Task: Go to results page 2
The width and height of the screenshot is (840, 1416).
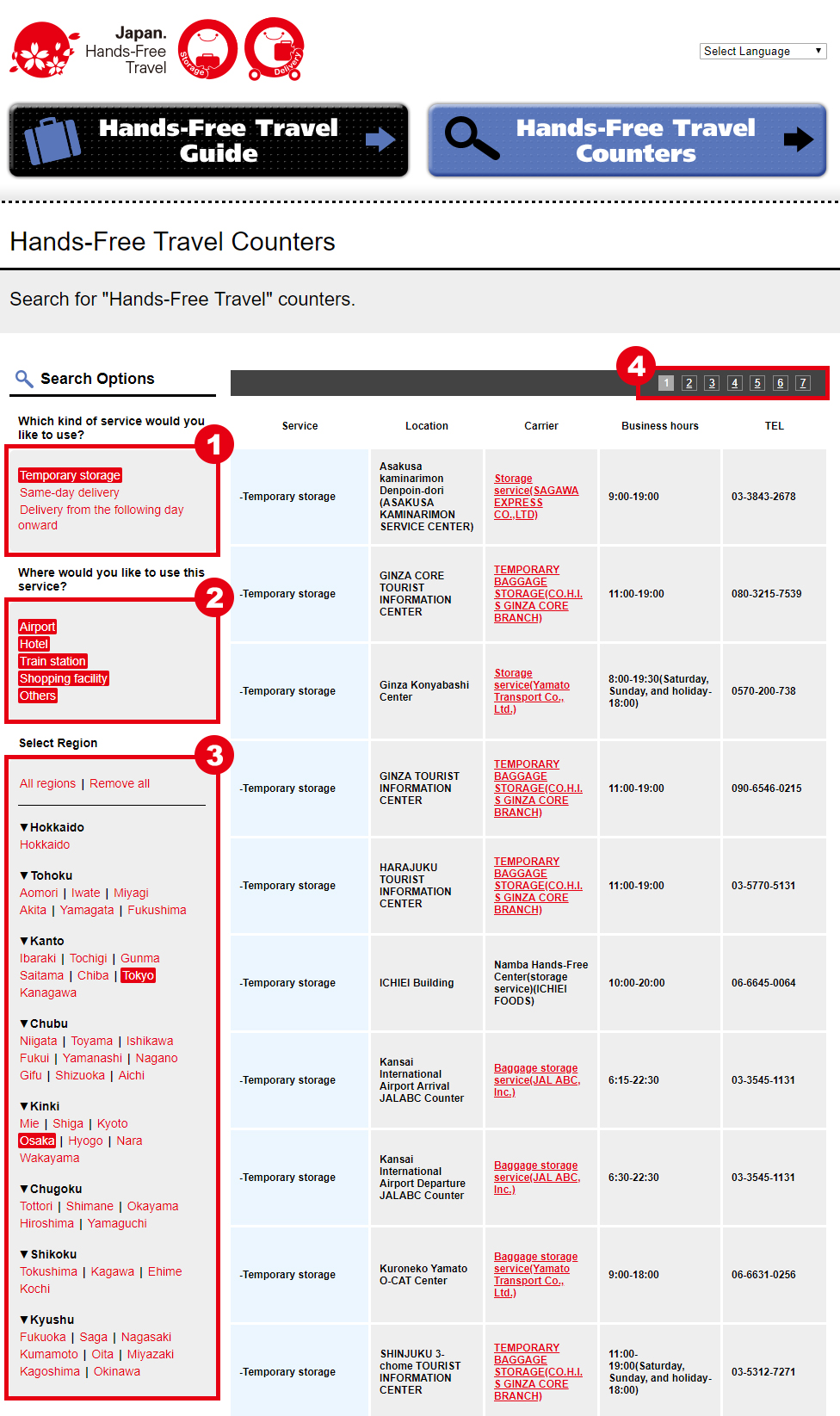Action: click(x=689, y=383)
